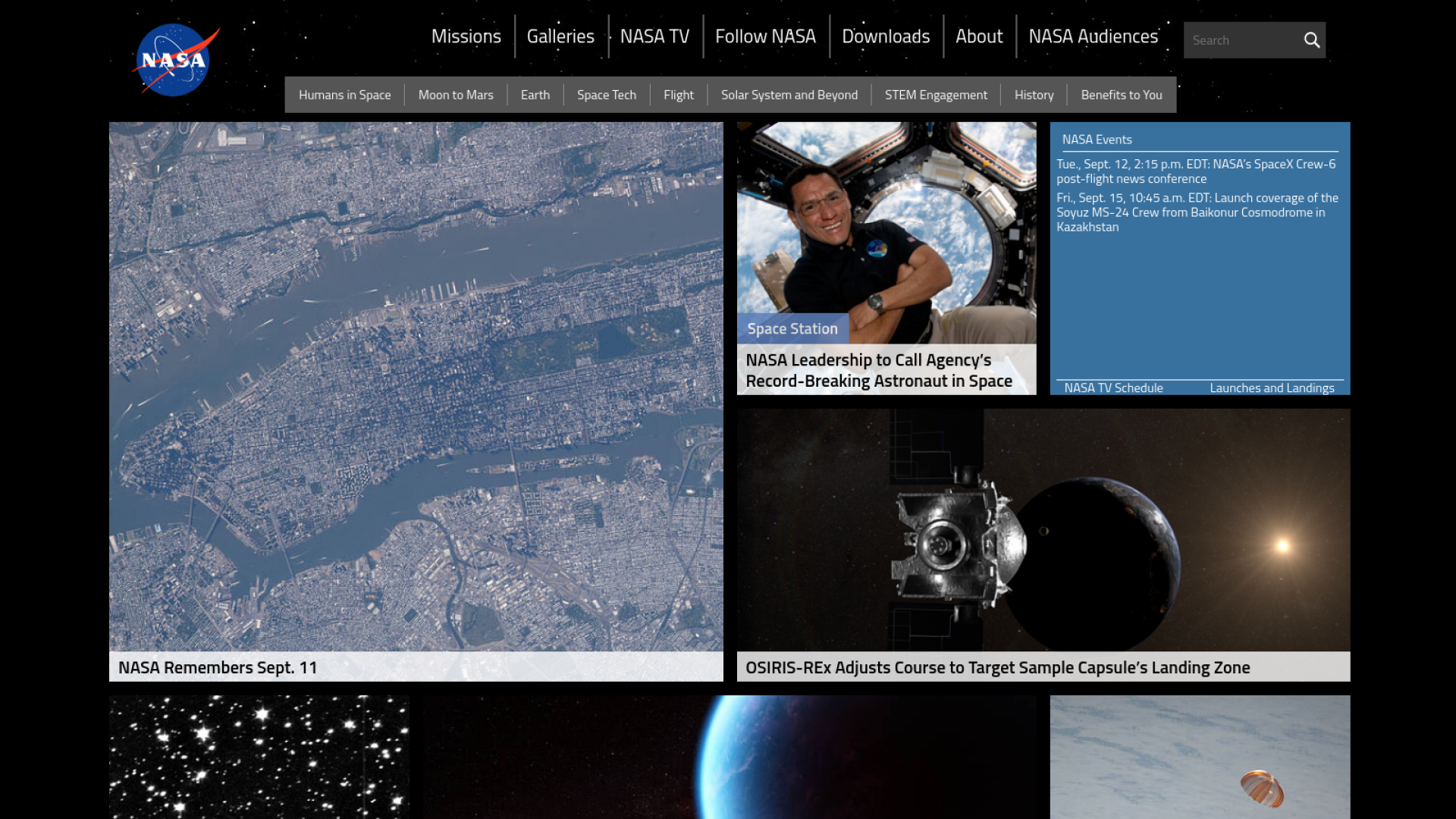Open the OSIRIS-REx course adjustment article
Screen dimensions: 1456x819
(x=996, y=667)
